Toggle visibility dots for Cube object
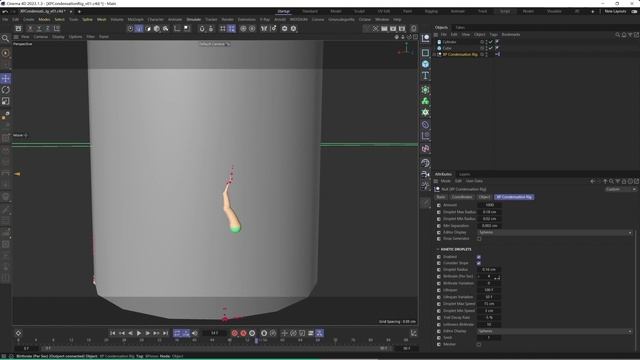 pyautogui.click(x=486, y=48)
